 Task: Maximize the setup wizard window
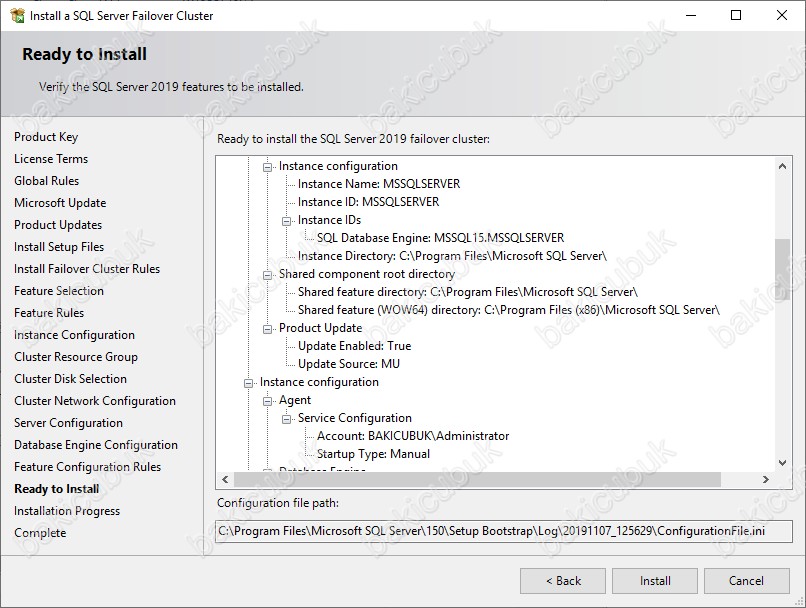[x=736, y=15]
